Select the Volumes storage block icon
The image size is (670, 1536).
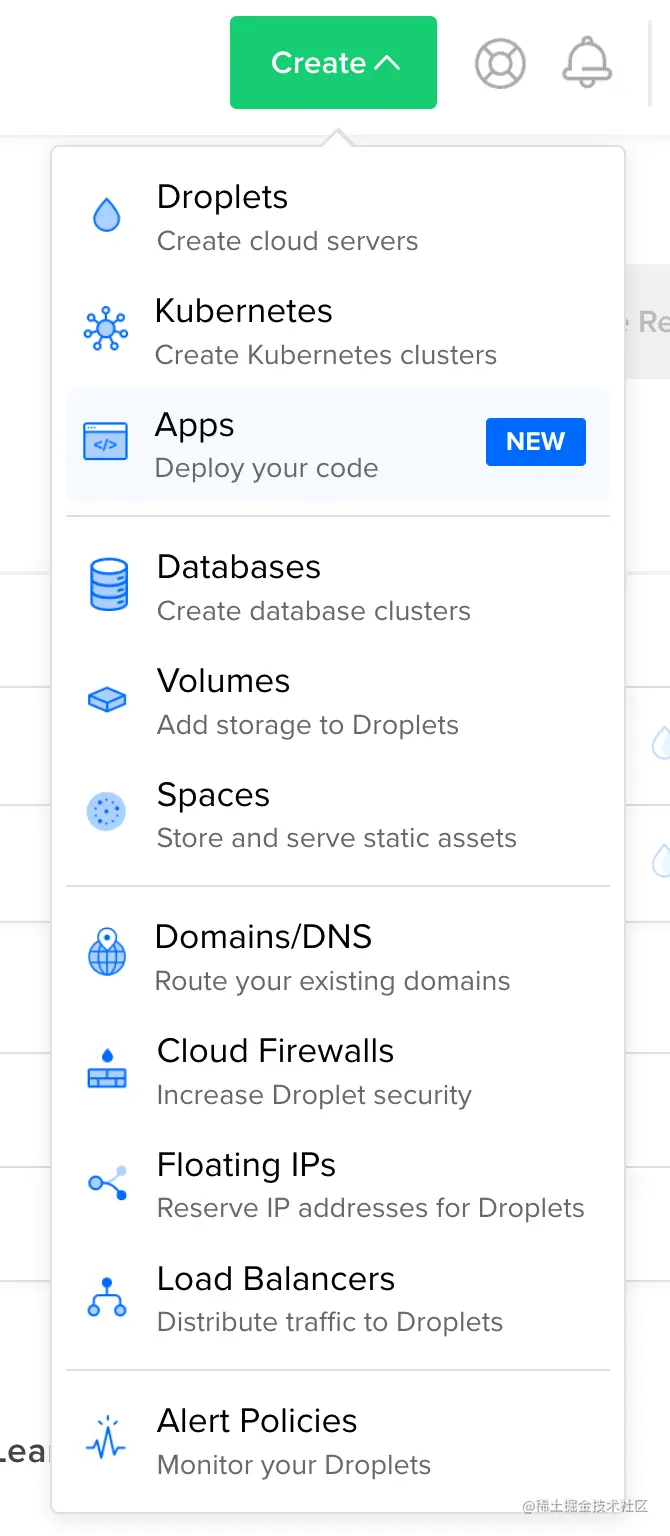click(x=107, y=698)
